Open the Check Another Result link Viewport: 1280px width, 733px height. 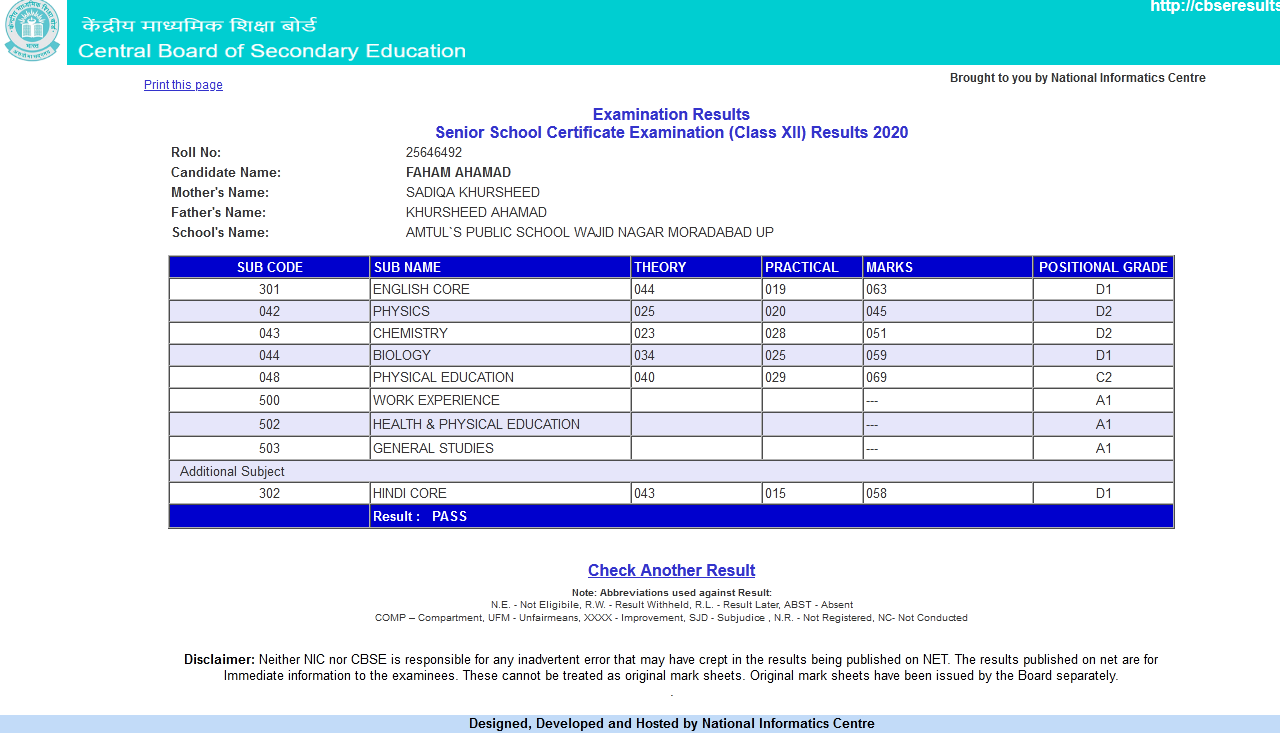click(x=671, y=570)
